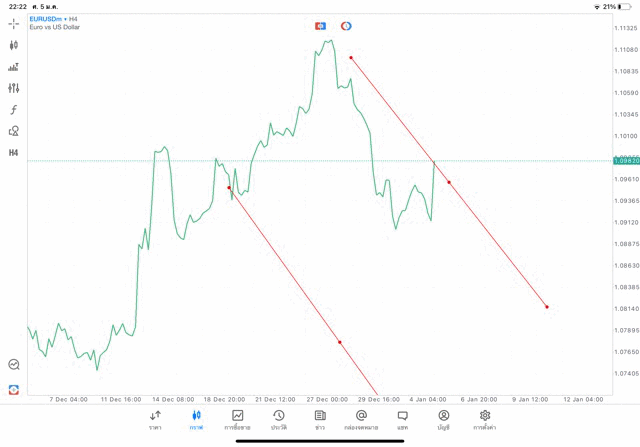Tap the function (f) indicator icon

14,110
